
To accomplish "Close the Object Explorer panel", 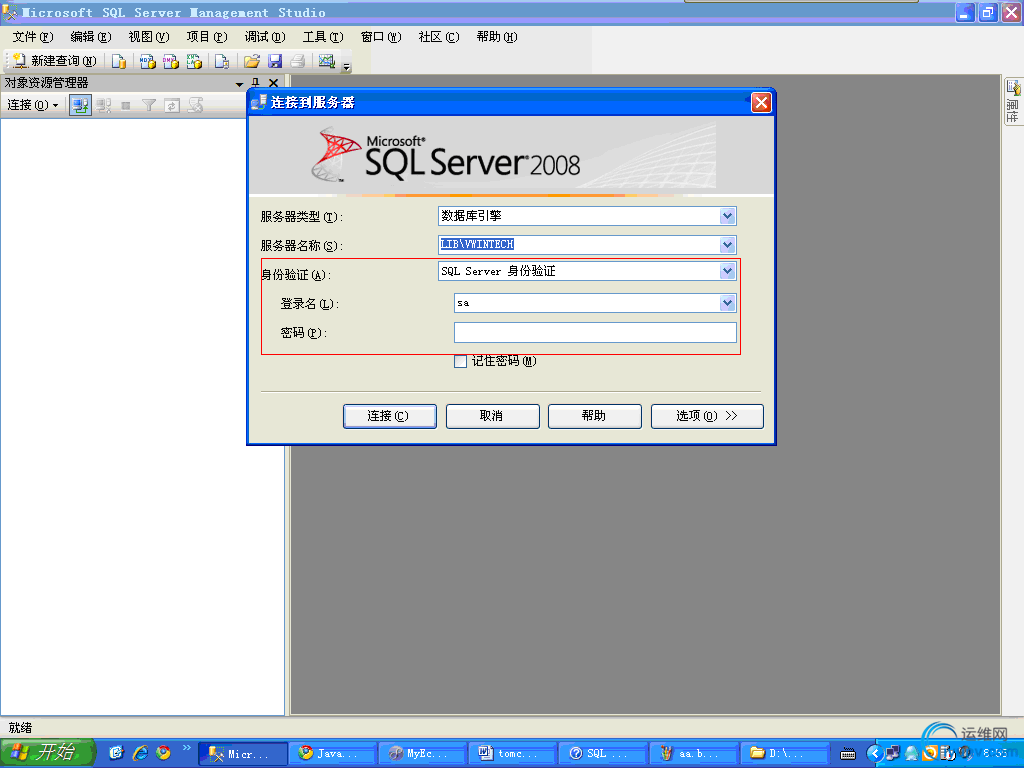I will 274,83.
